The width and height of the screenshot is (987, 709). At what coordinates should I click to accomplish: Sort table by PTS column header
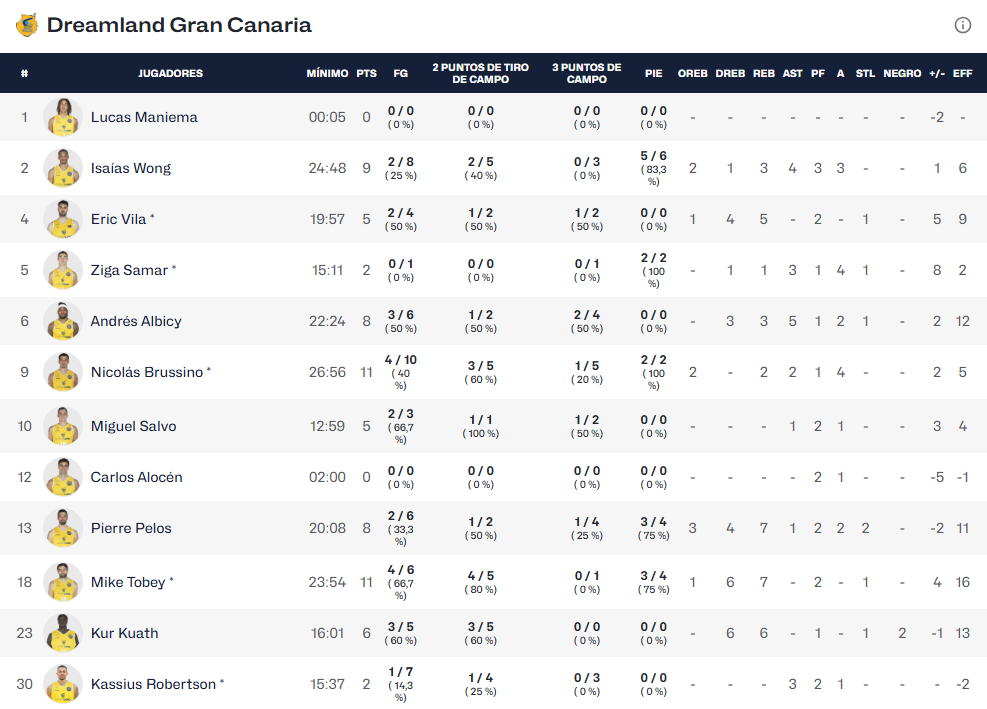pos(367,73)
